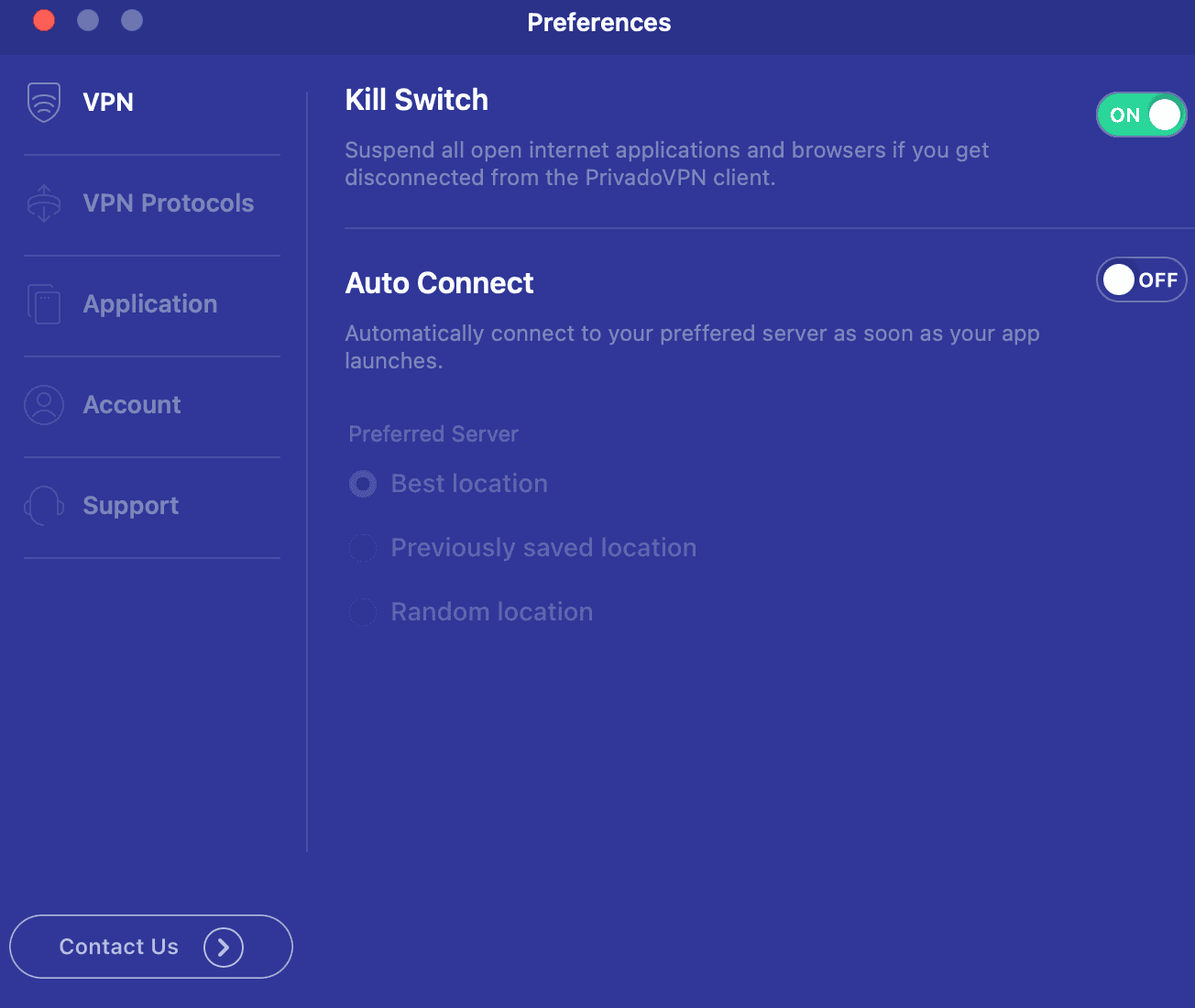Click the Preferences window title
Screen dimensions: 1195x1008
(x=599, y=22)
